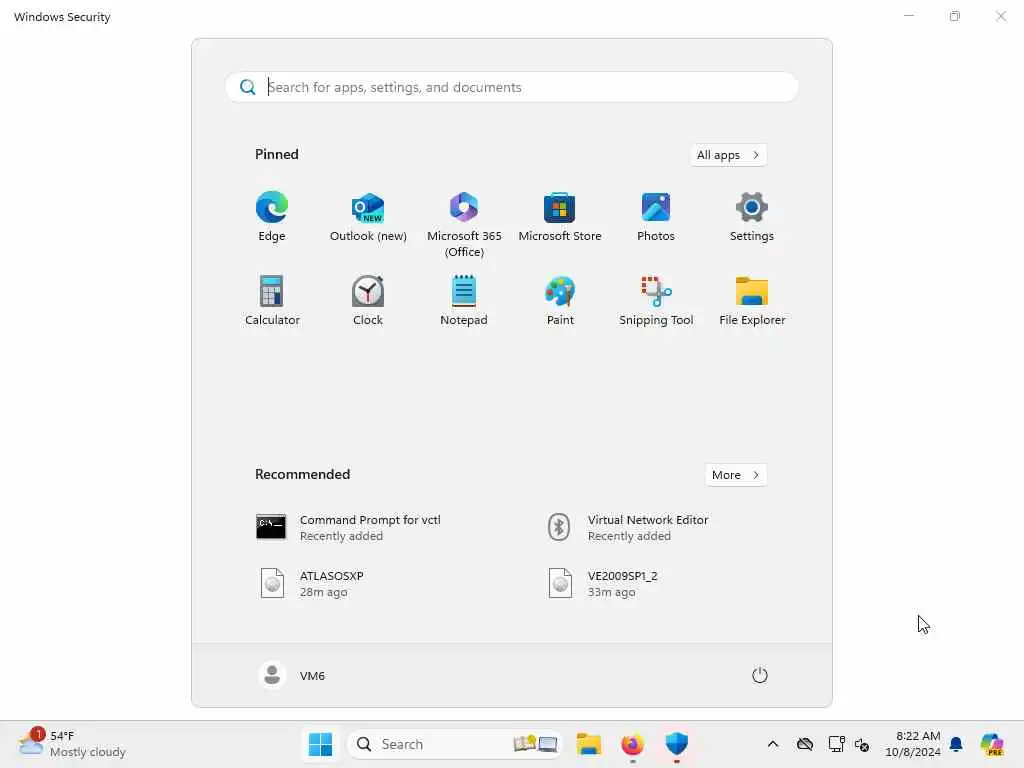Launch the Photos app
Viewport: 1024px width, 768px height.
point(656,217)
